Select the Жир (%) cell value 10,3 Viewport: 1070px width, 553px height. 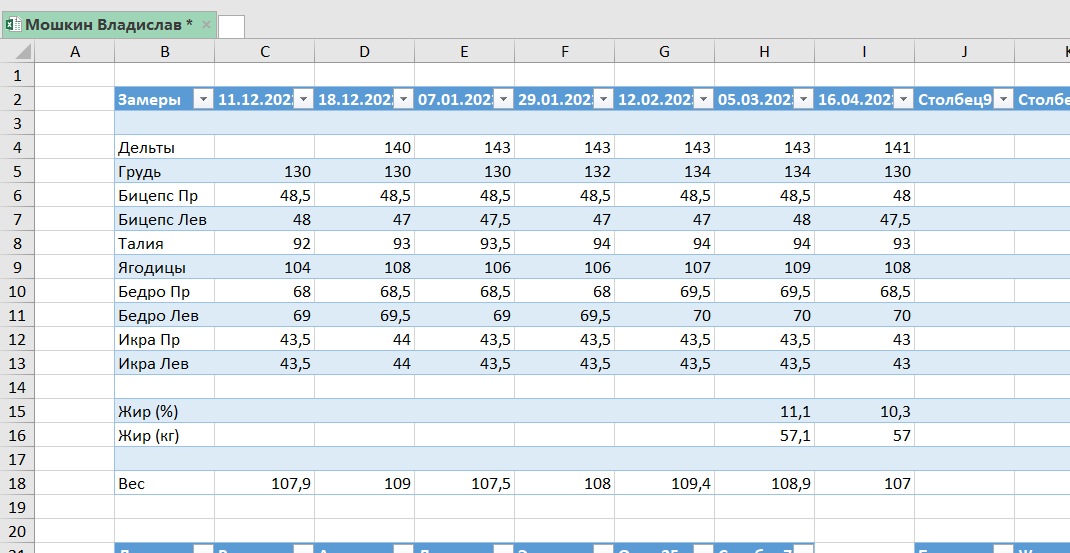tap(864, 412)
